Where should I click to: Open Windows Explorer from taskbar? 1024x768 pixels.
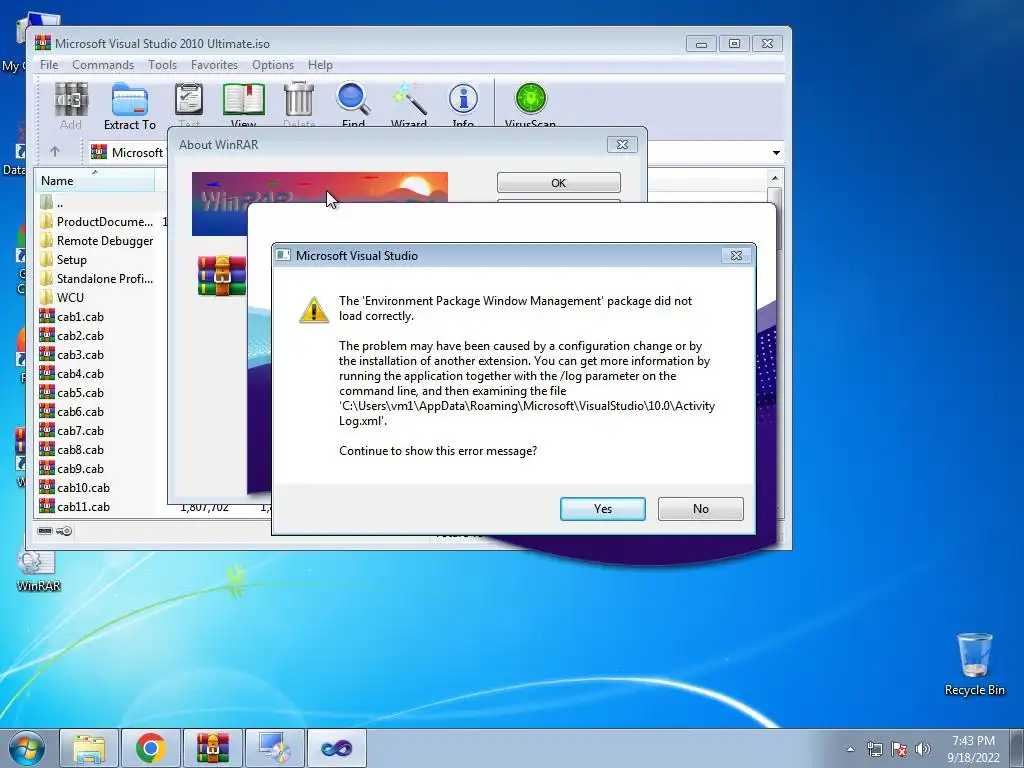[x=89, y=748]
